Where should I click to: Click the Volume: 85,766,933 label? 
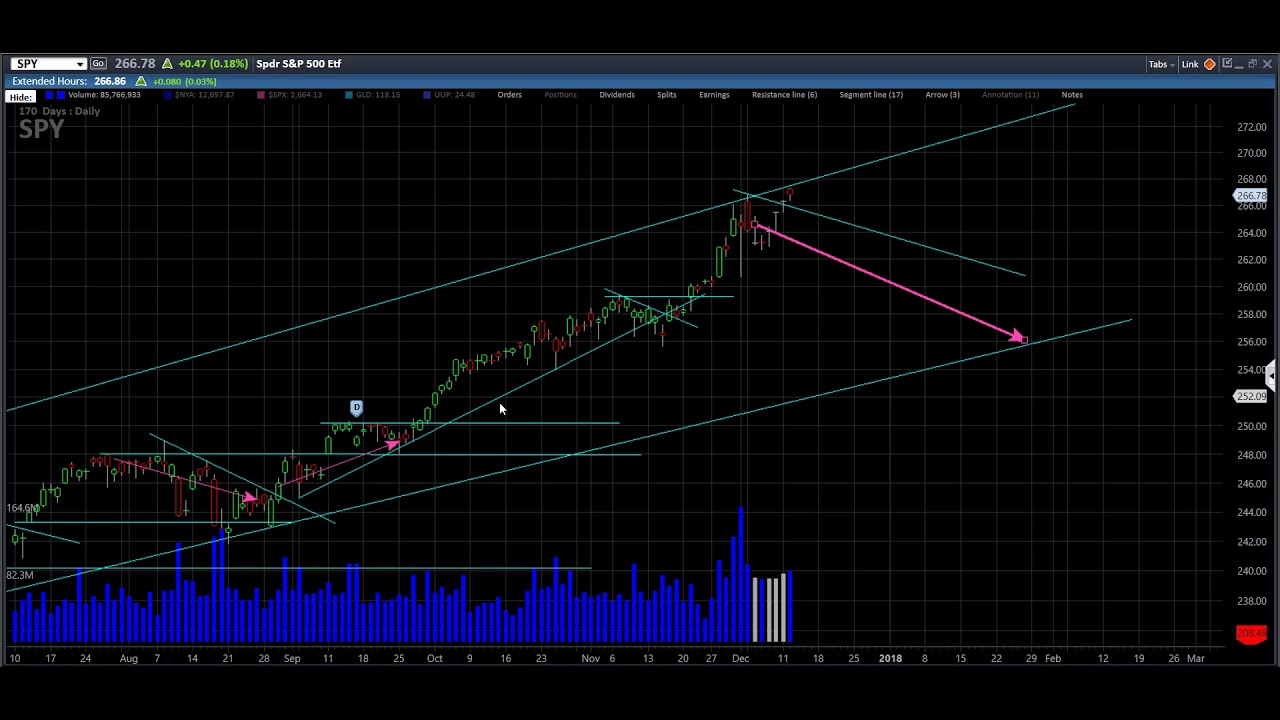pos(104,95)
